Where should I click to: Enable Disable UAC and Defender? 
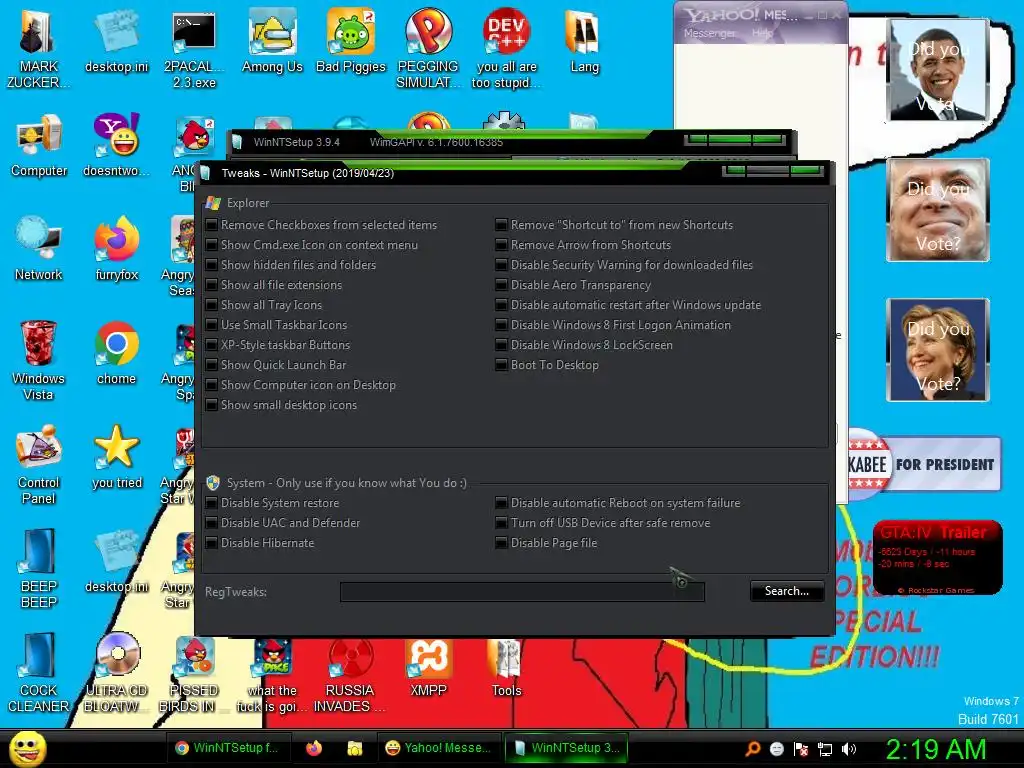pos(212,522)
